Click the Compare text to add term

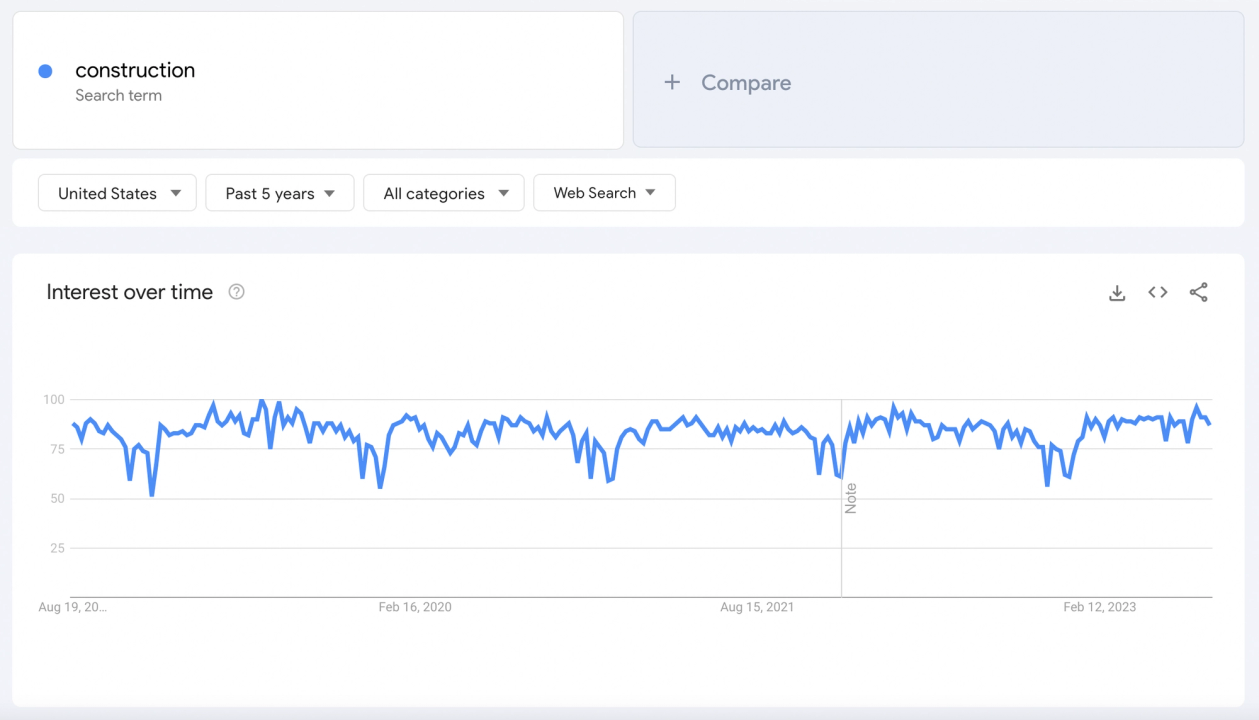coord(746,83)
